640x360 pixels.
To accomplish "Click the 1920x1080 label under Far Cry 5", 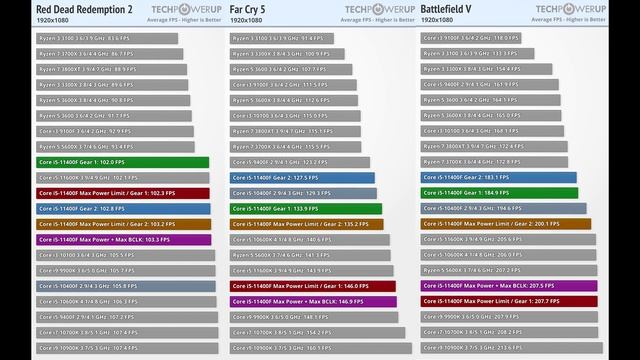I will 246,20.
